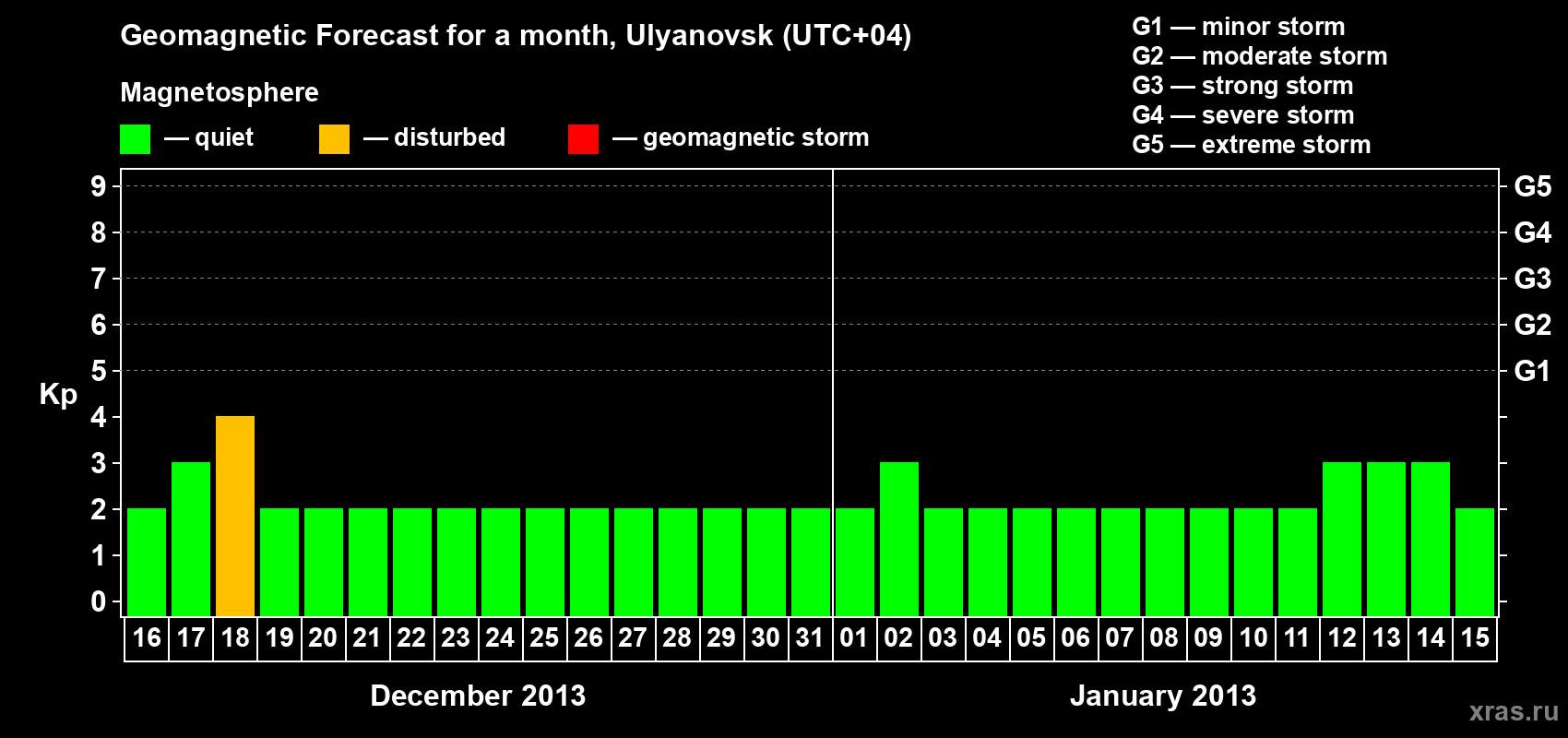Click the G2 right axis label
This screenshot has height=738, width=1568.
point(1533,325)
